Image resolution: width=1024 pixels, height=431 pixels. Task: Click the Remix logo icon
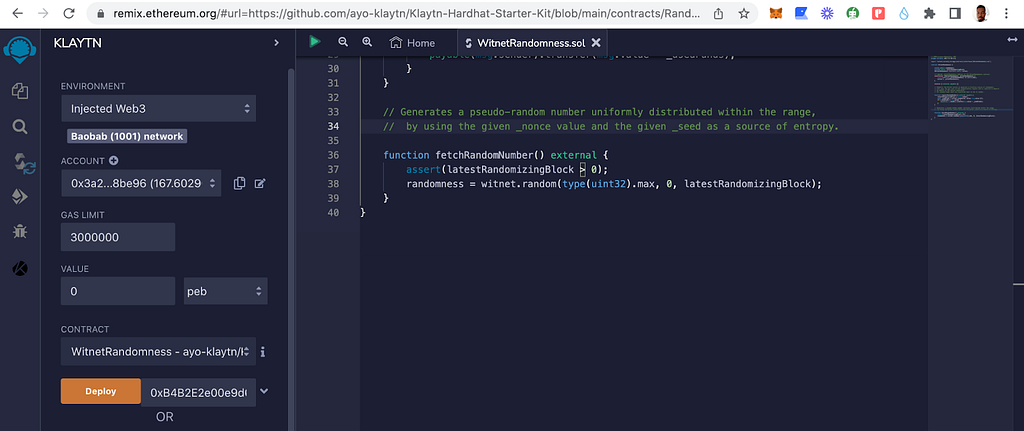point(20,50)
